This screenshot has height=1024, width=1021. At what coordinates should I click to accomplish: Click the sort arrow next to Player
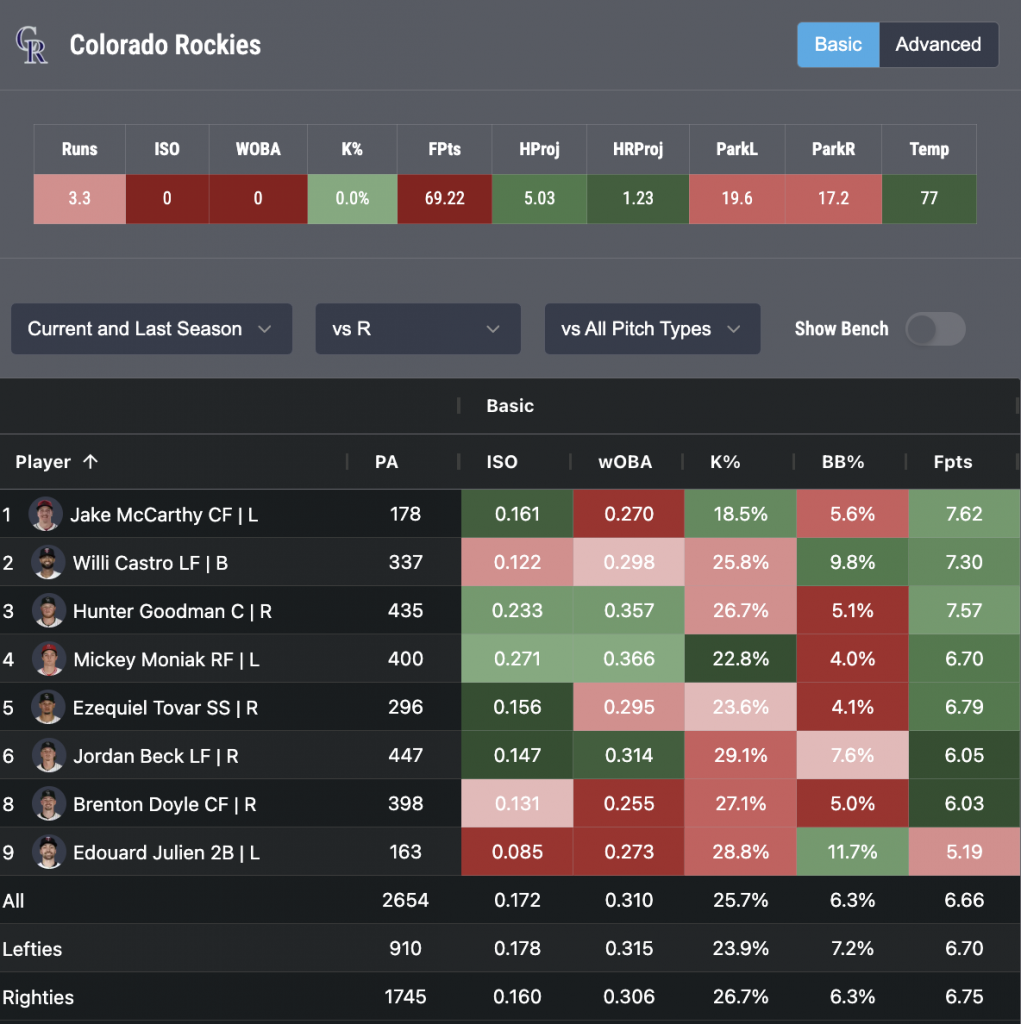(x=90, y=462)
